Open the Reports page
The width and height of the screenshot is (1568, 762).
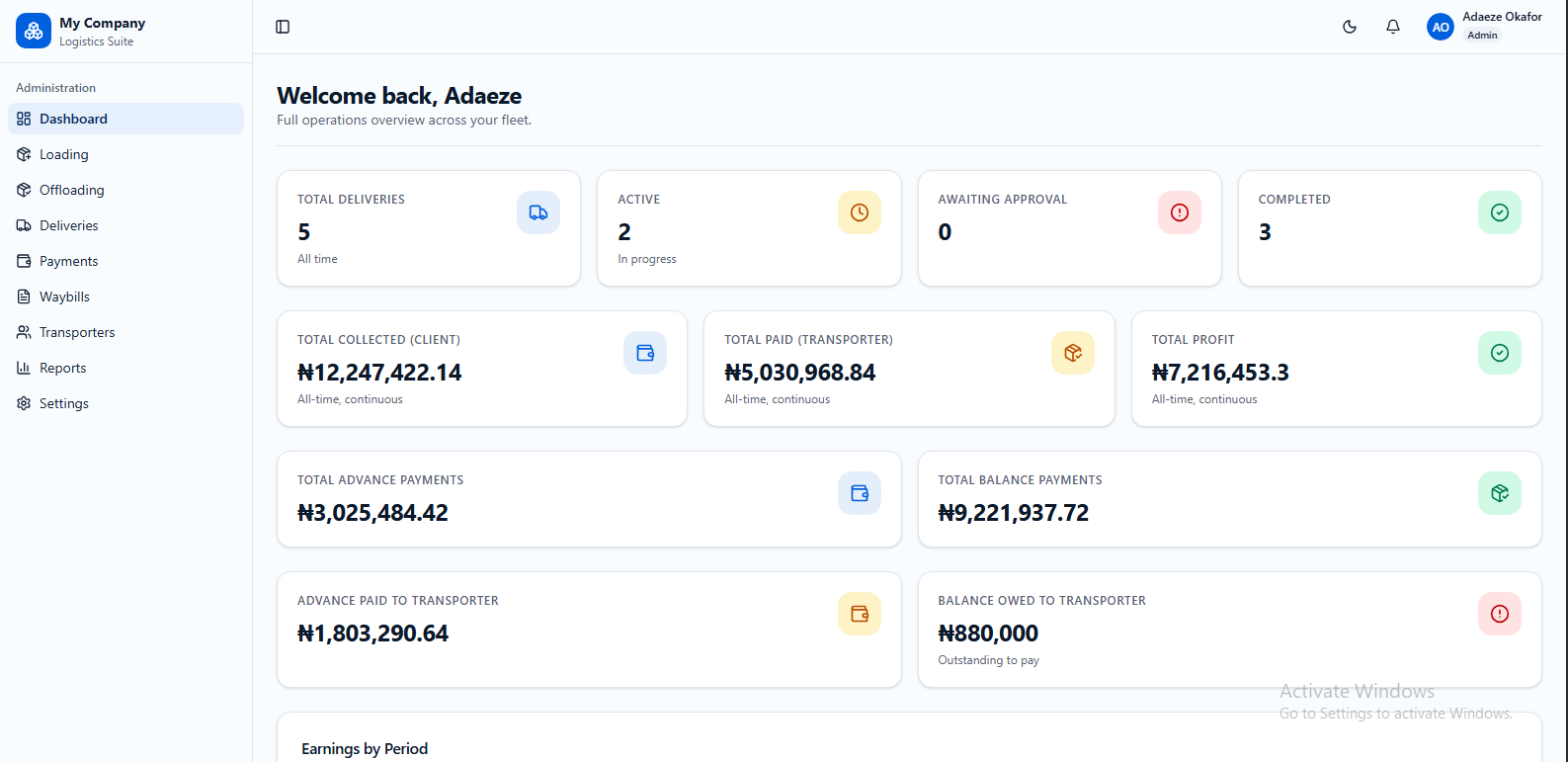coord(125,368)
